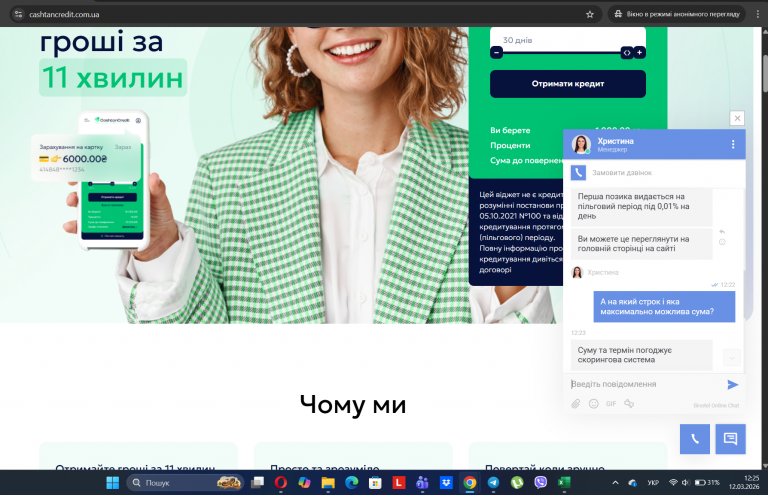
Task: Click Христина's avatar in the chat header
Action: (x=581, y=144)
